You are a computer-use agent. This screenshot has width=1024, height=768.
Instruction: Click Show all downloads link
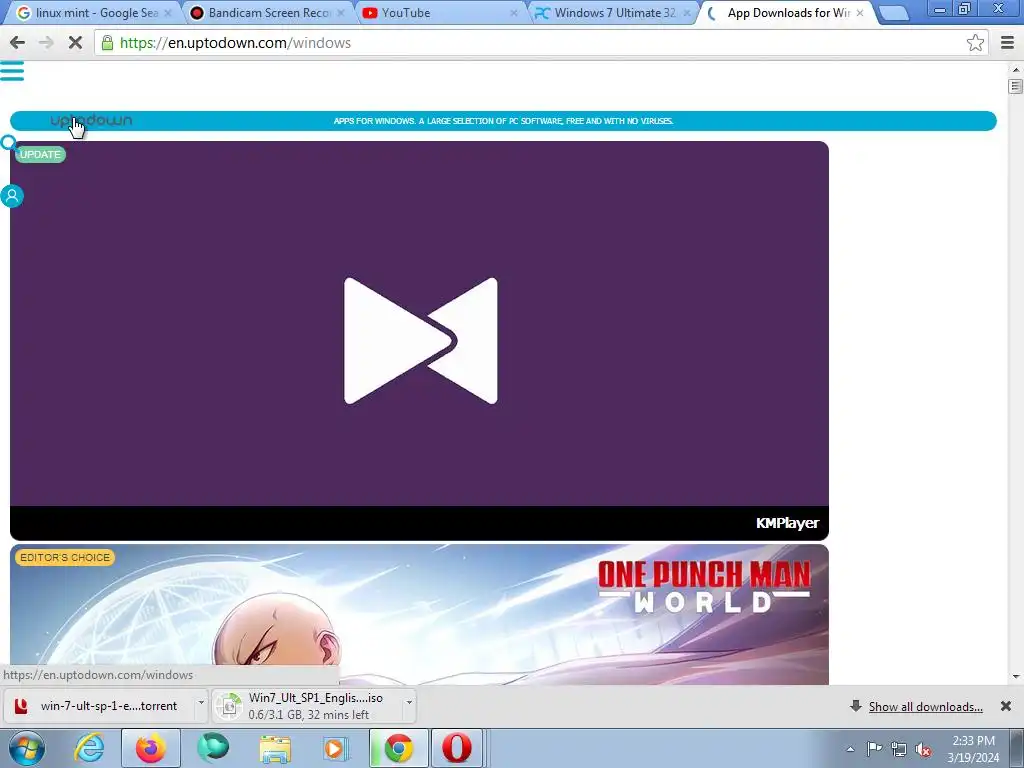coord(925,707)
